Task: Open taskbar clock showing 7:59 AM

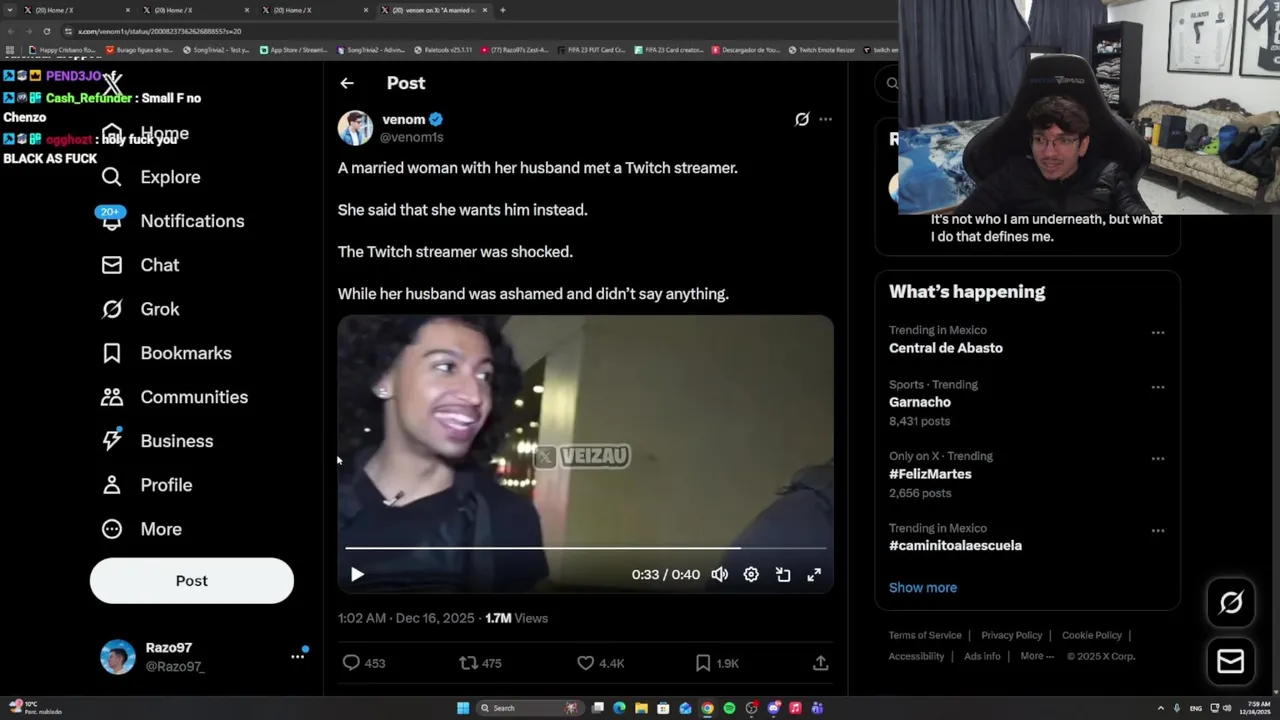Action: point(1254,708)
